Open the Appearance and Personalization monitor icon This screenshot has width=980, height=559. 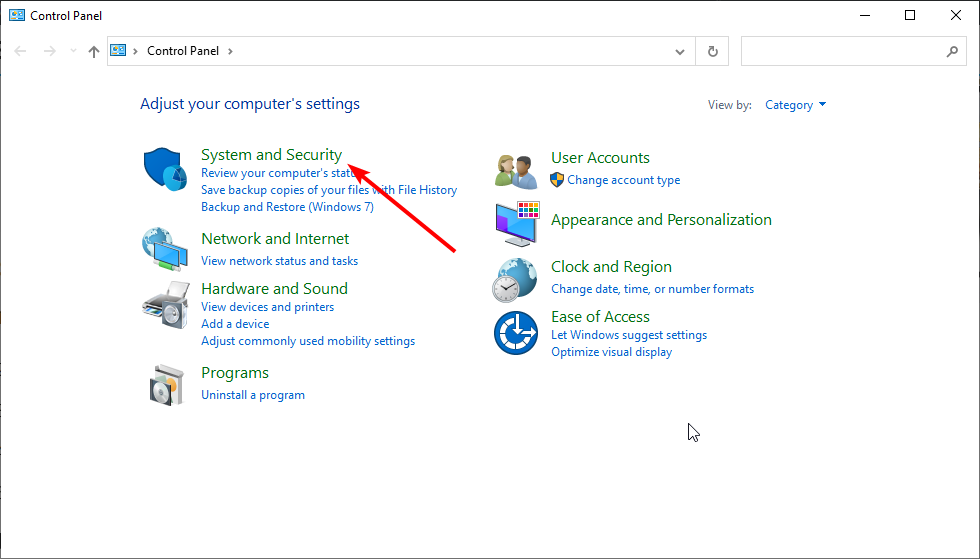click(x=517, y=223)
